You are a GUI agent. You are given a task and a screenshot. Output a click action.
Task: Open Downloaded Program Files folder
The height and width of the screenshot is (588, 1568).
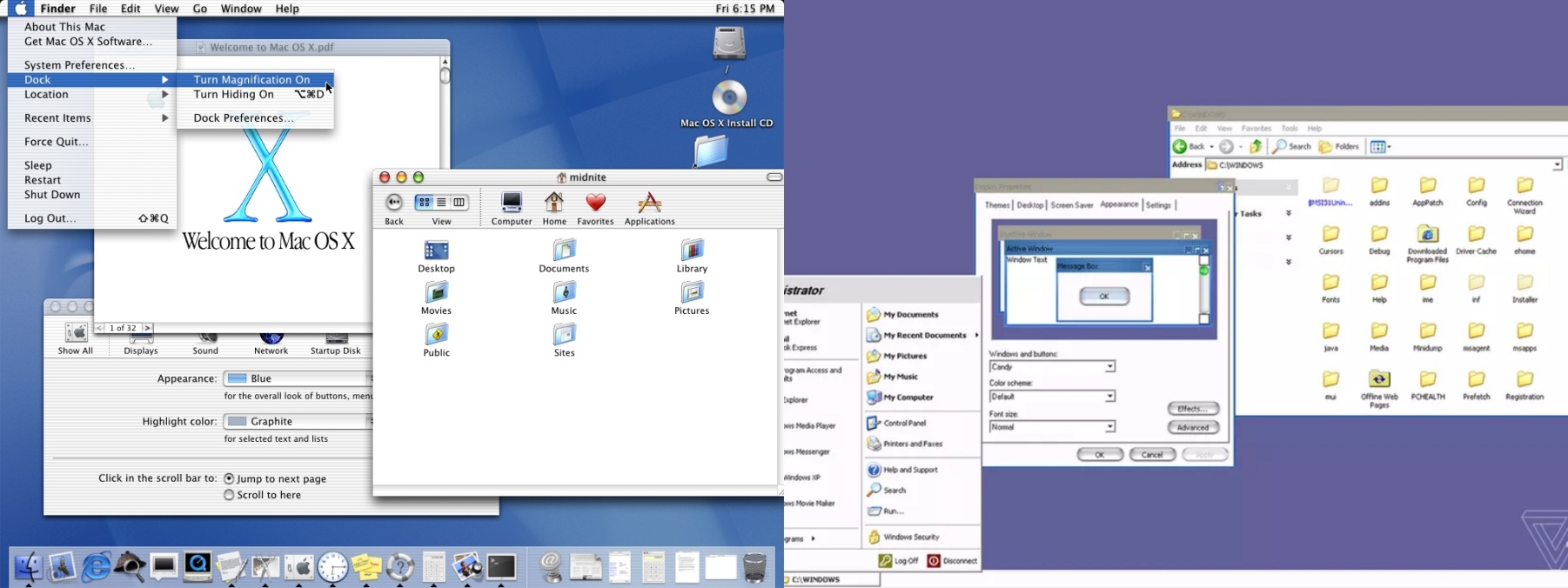[x=1427, y=244]
